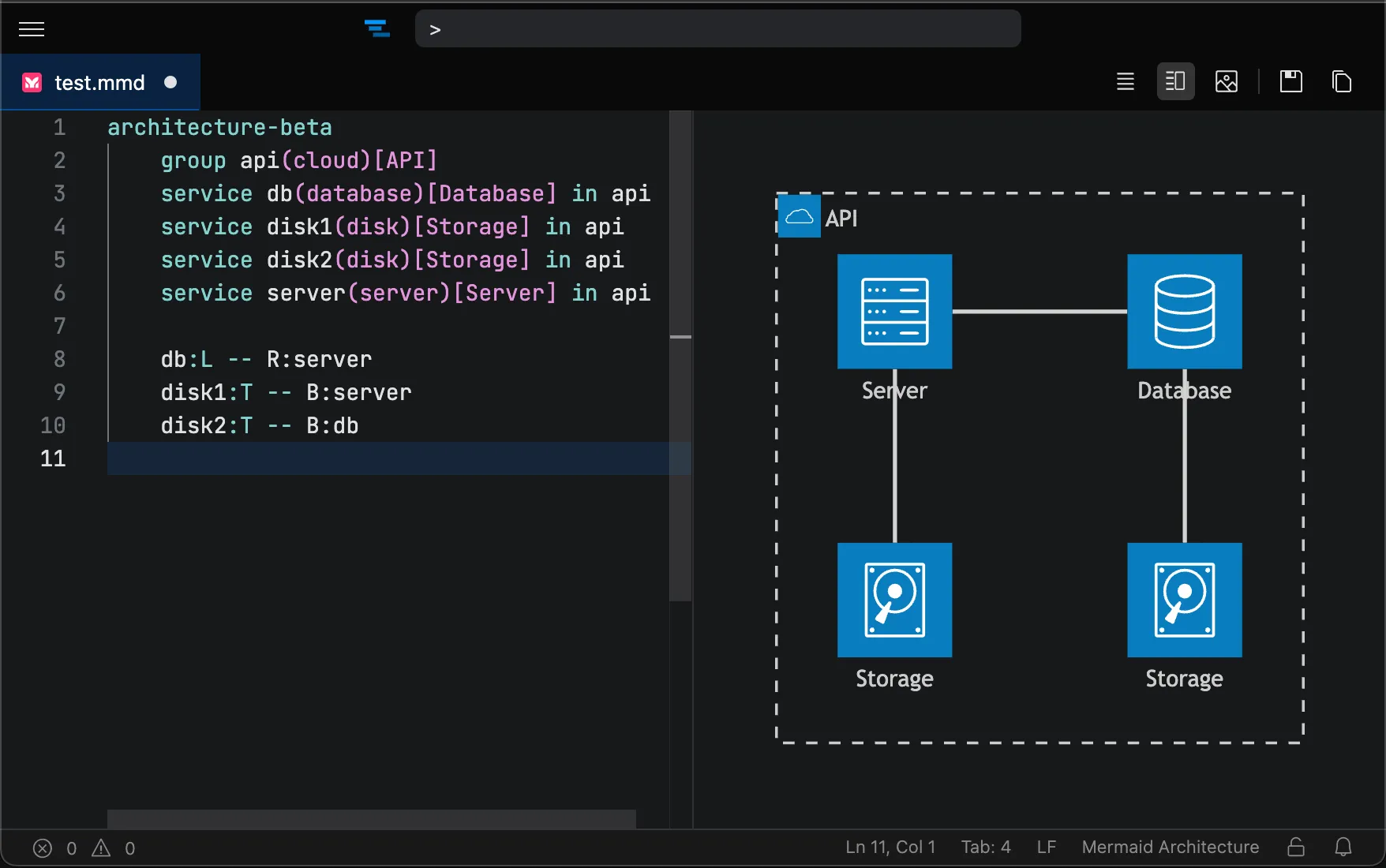The height and width of the screenshot is (868, 1386).
Task: Toggle the file lock icon in status bar
Action: pos(1295,847)
